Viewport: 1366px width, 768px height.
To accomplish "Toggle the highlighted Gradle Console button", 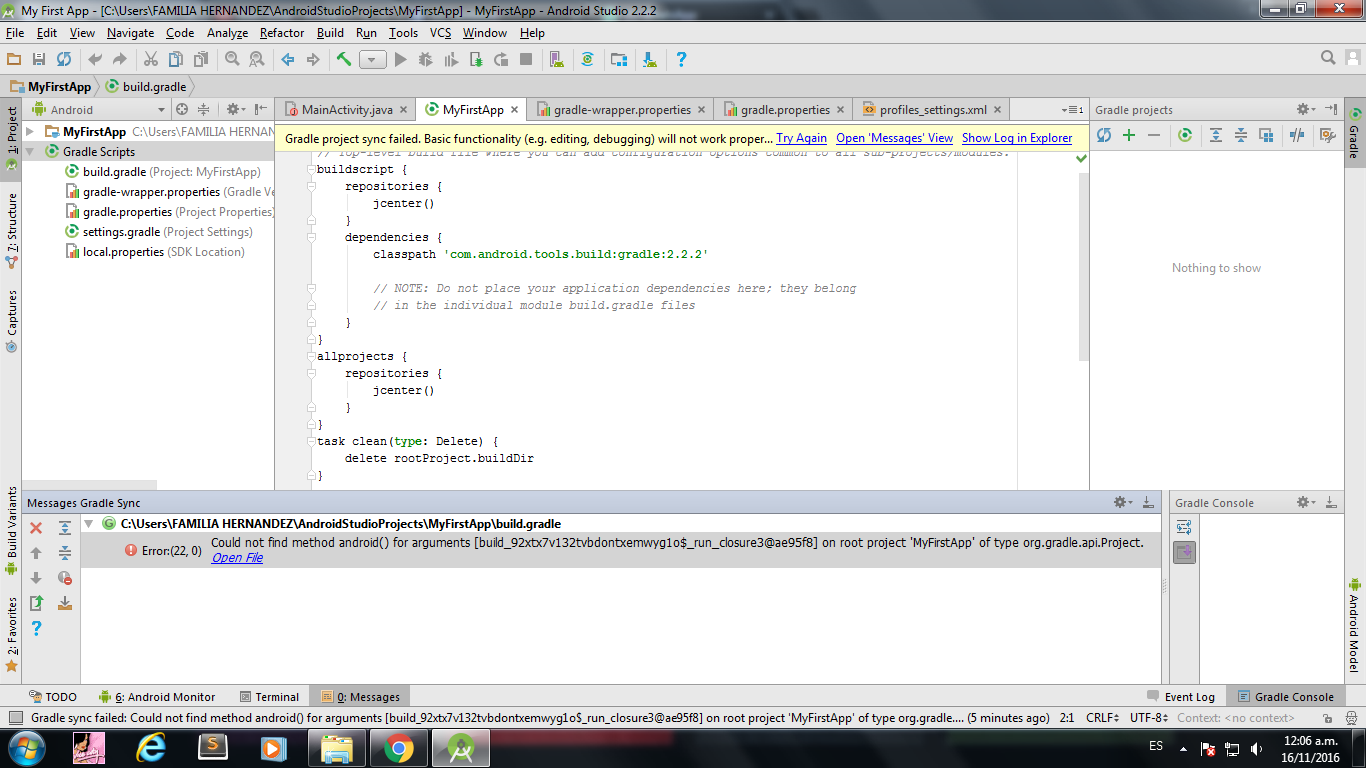I will point(1184,552).
